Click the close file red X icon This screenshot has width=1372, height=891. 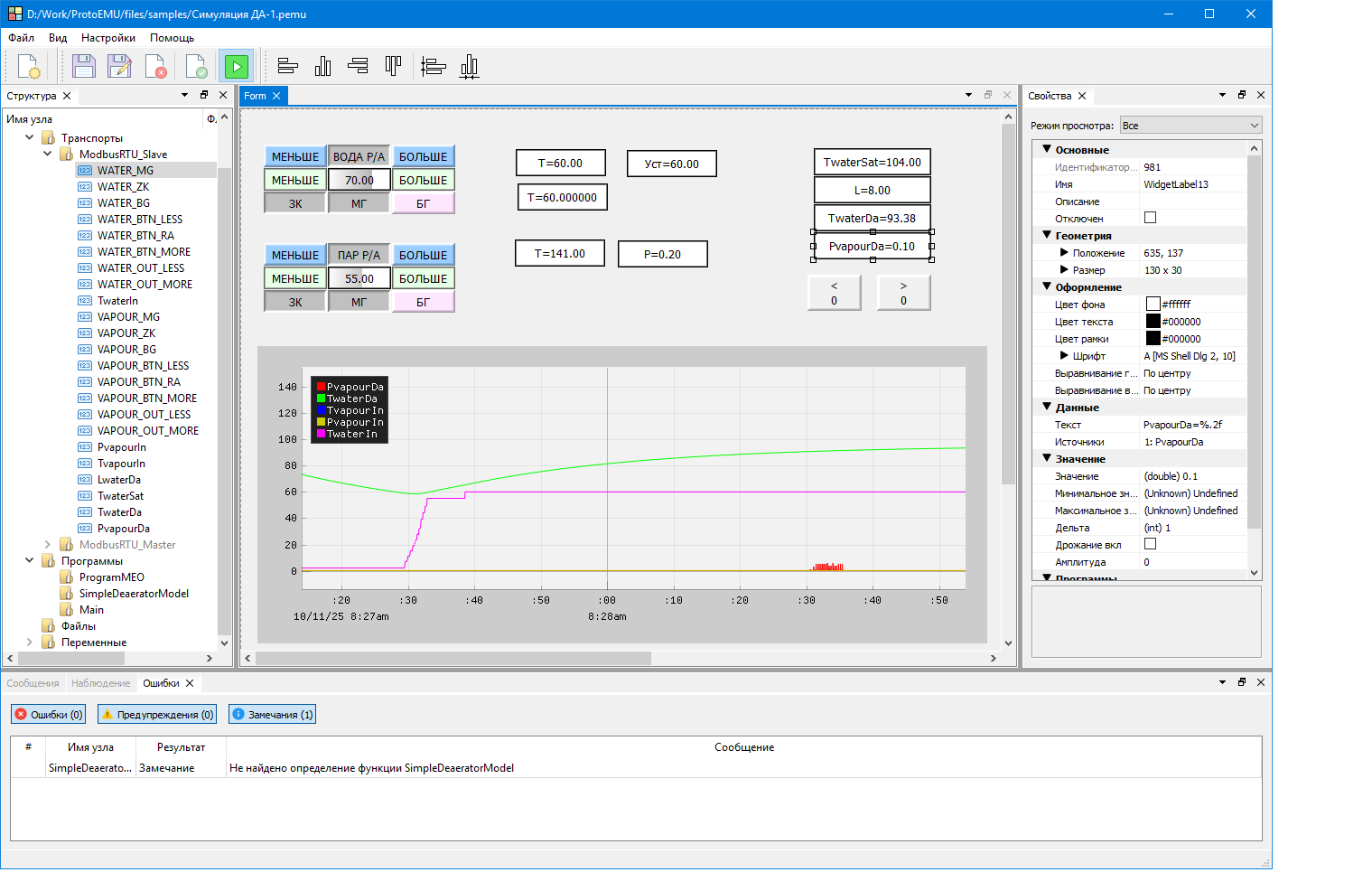[155, 67]
